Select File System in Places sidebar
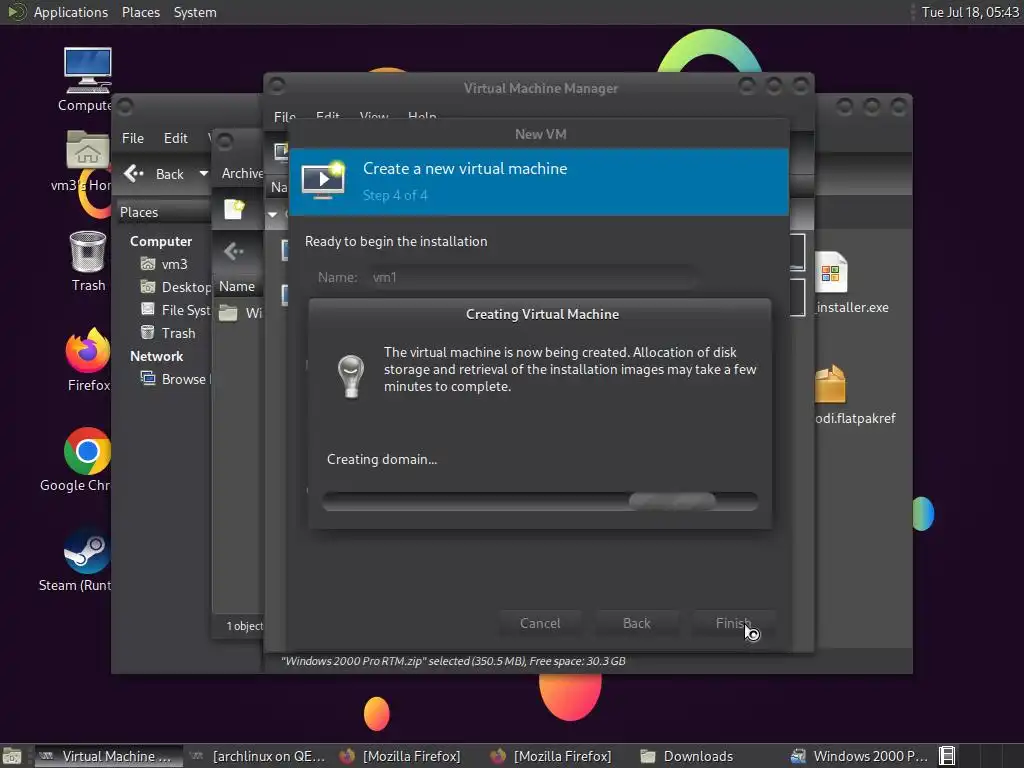This screenshot has width=1024, height=768. point(175,310)
